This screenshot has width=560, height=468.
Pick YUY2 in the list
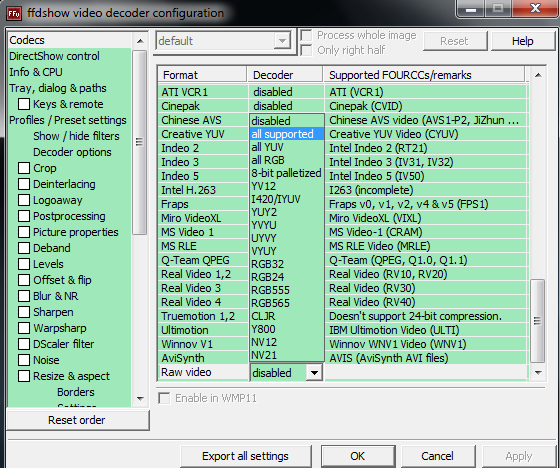(287, 212)
